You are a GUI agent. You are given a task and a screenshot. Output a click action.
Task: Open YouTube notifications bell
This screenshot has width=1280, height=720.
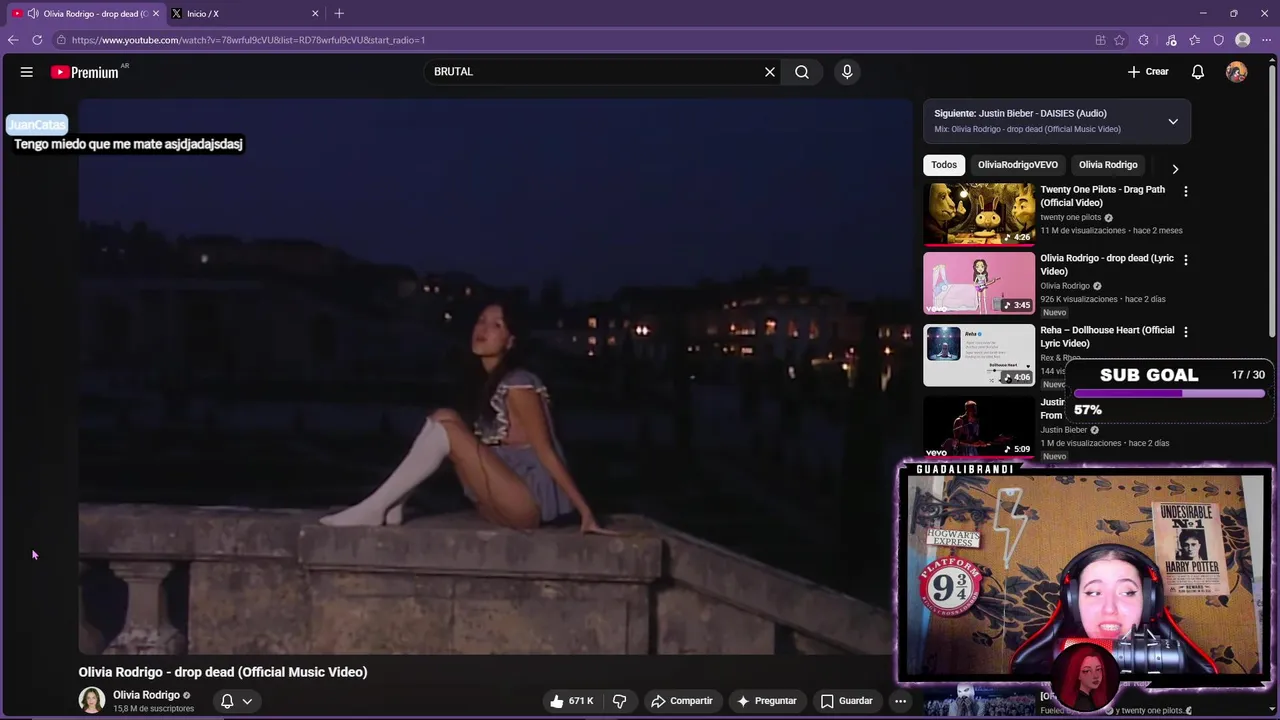[1197, 72]
